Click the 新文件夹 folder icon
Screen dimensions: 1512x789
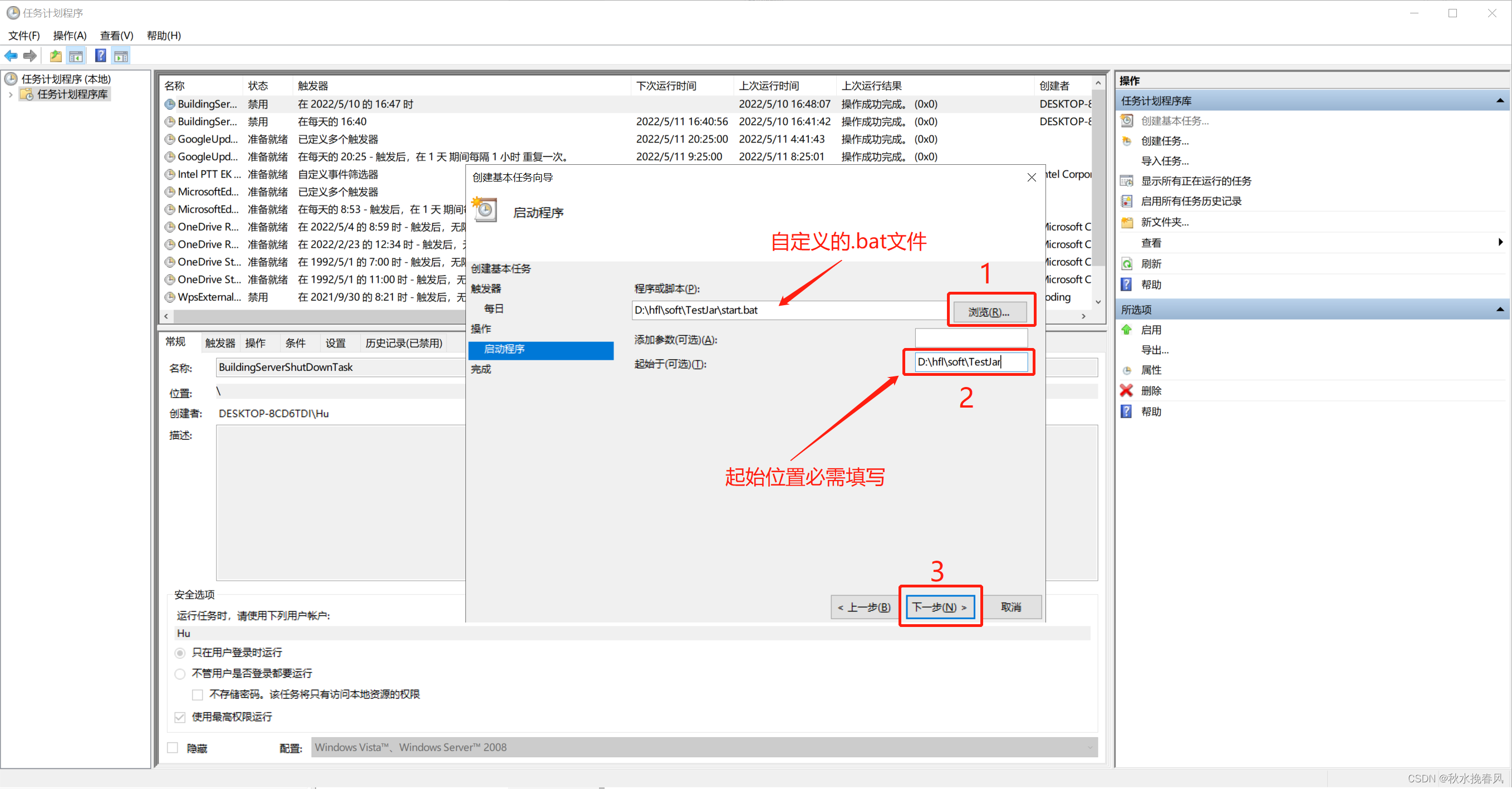pos(1126,222)
